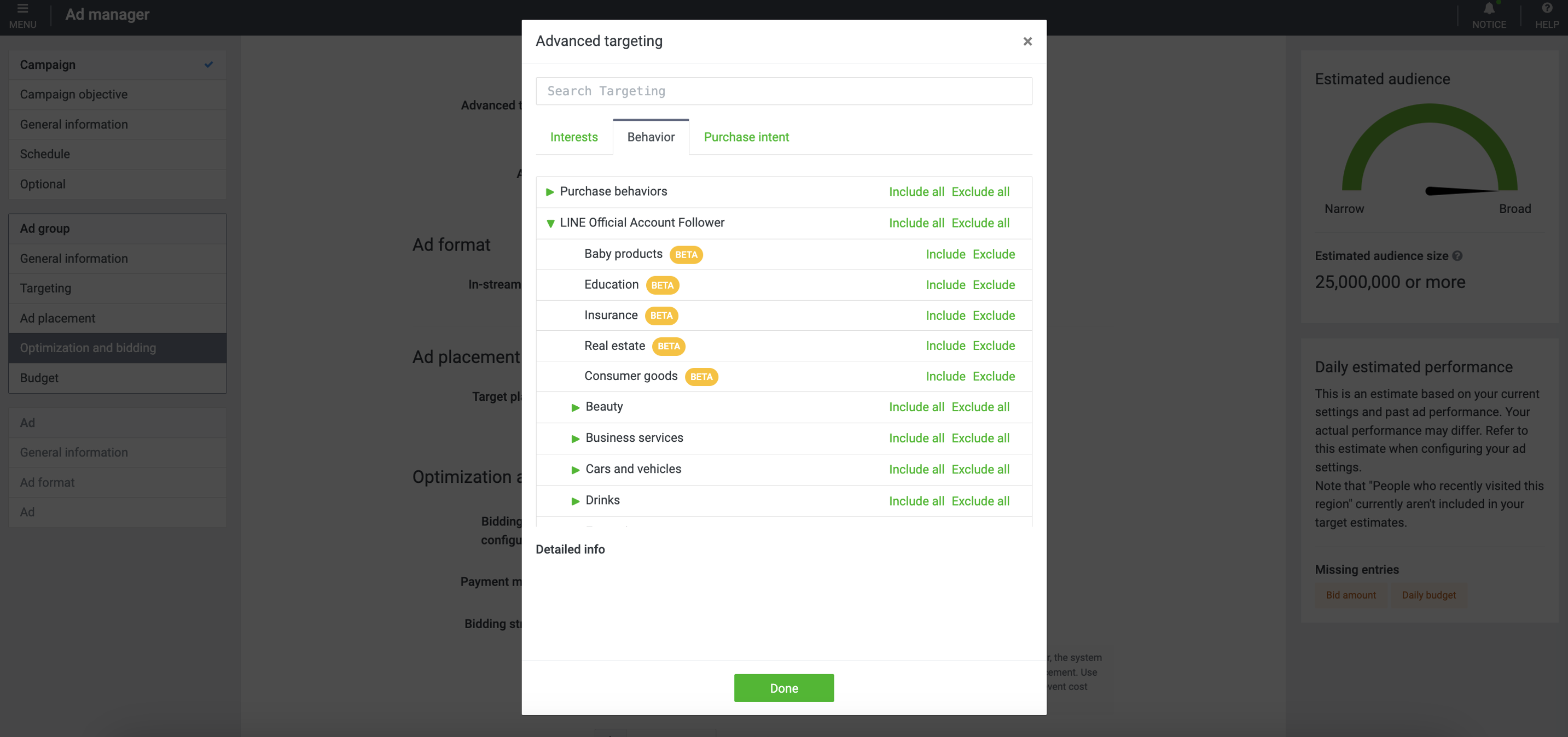Click the Ad manager title
This screenshot has height=737, width=1568.
click(x=107, y=14)
